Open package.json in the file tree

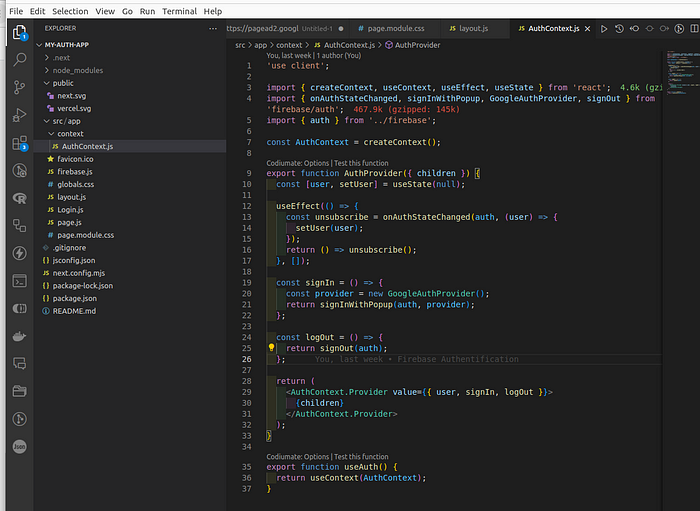[130, 298]
